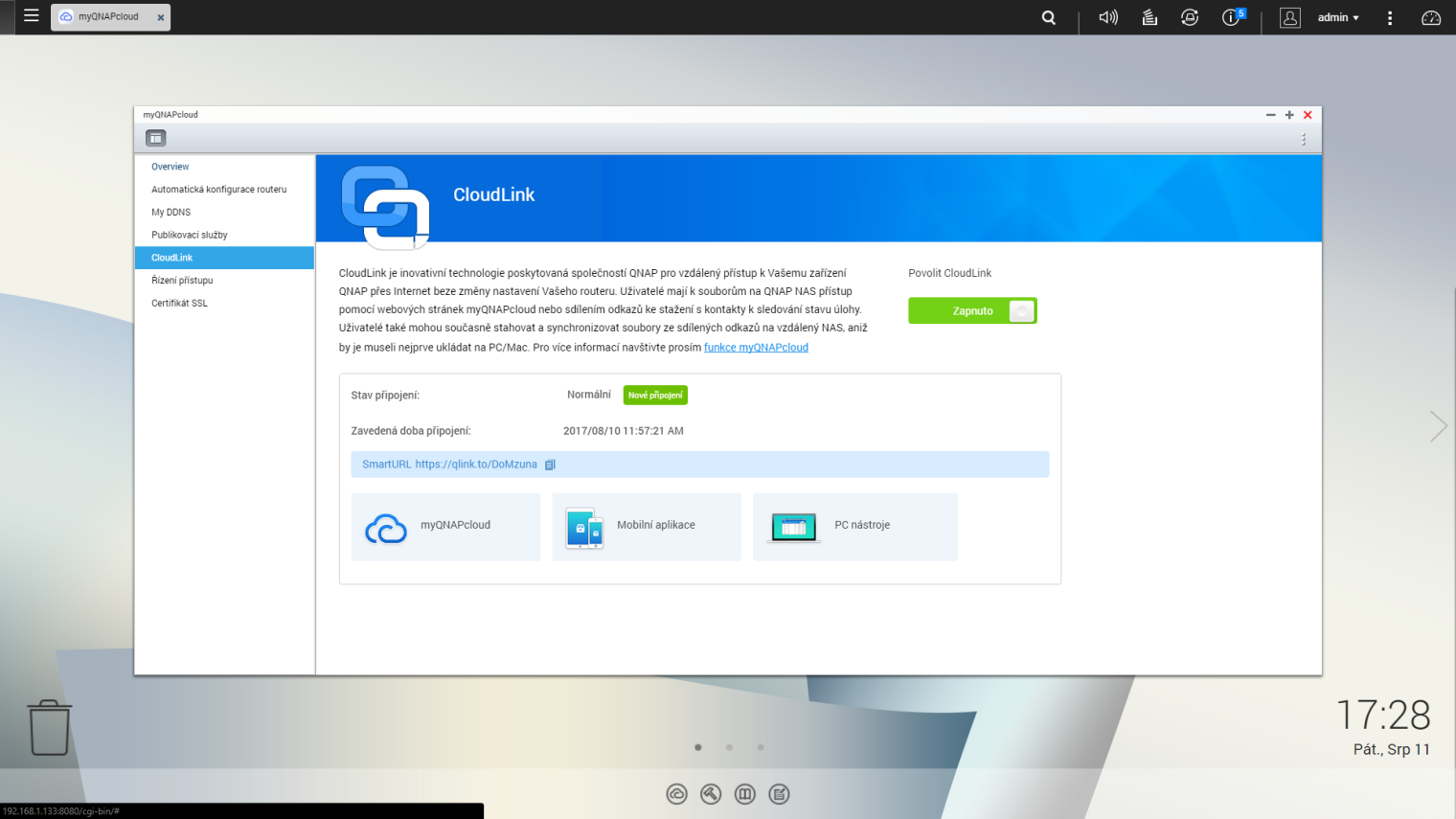Expand the admin account dropdown

point(1338,17)
